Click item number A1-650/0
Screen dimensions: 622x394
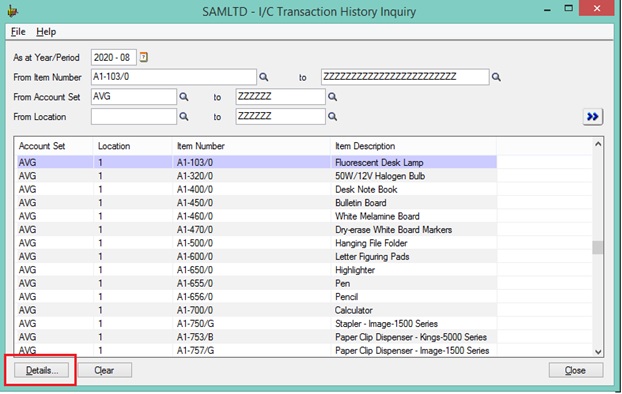(x=195, y=270)
